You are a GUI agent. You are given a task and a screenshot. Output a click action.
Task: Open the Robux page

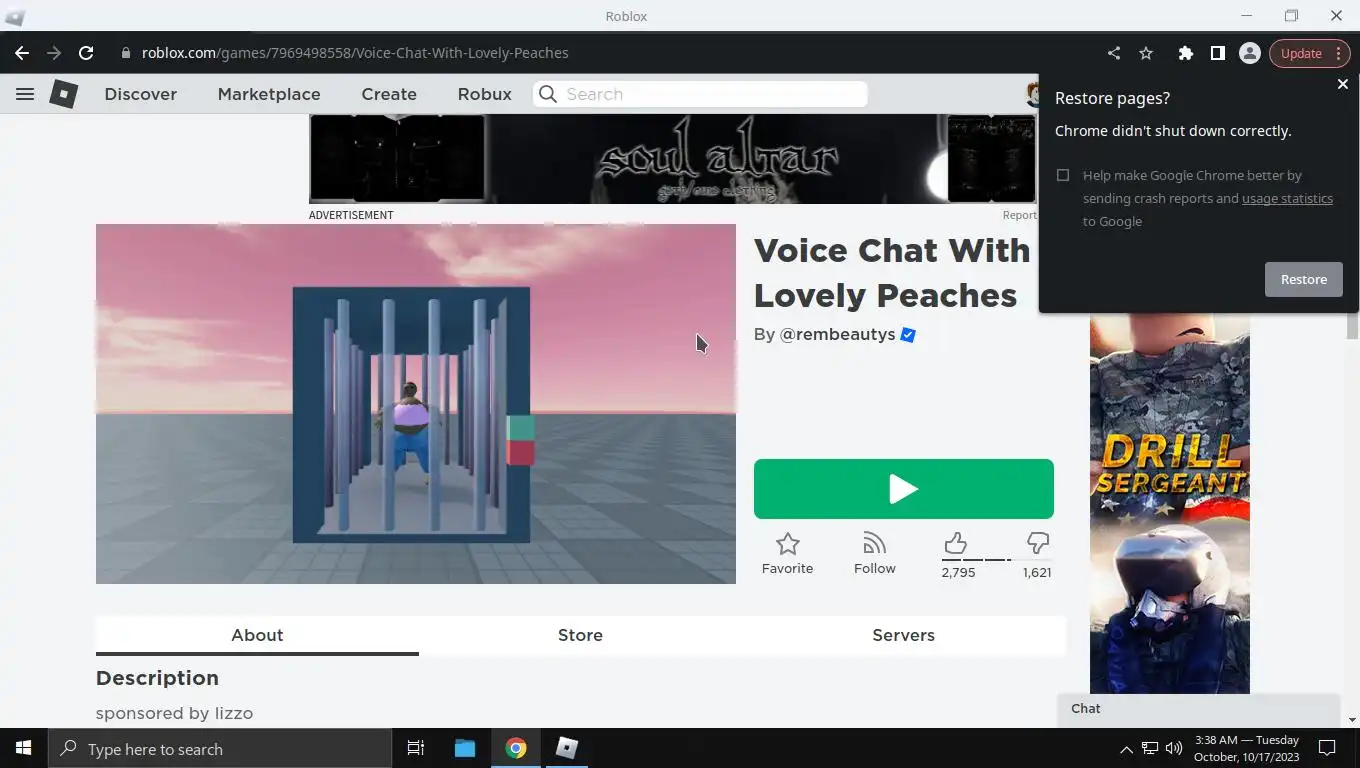485,94
